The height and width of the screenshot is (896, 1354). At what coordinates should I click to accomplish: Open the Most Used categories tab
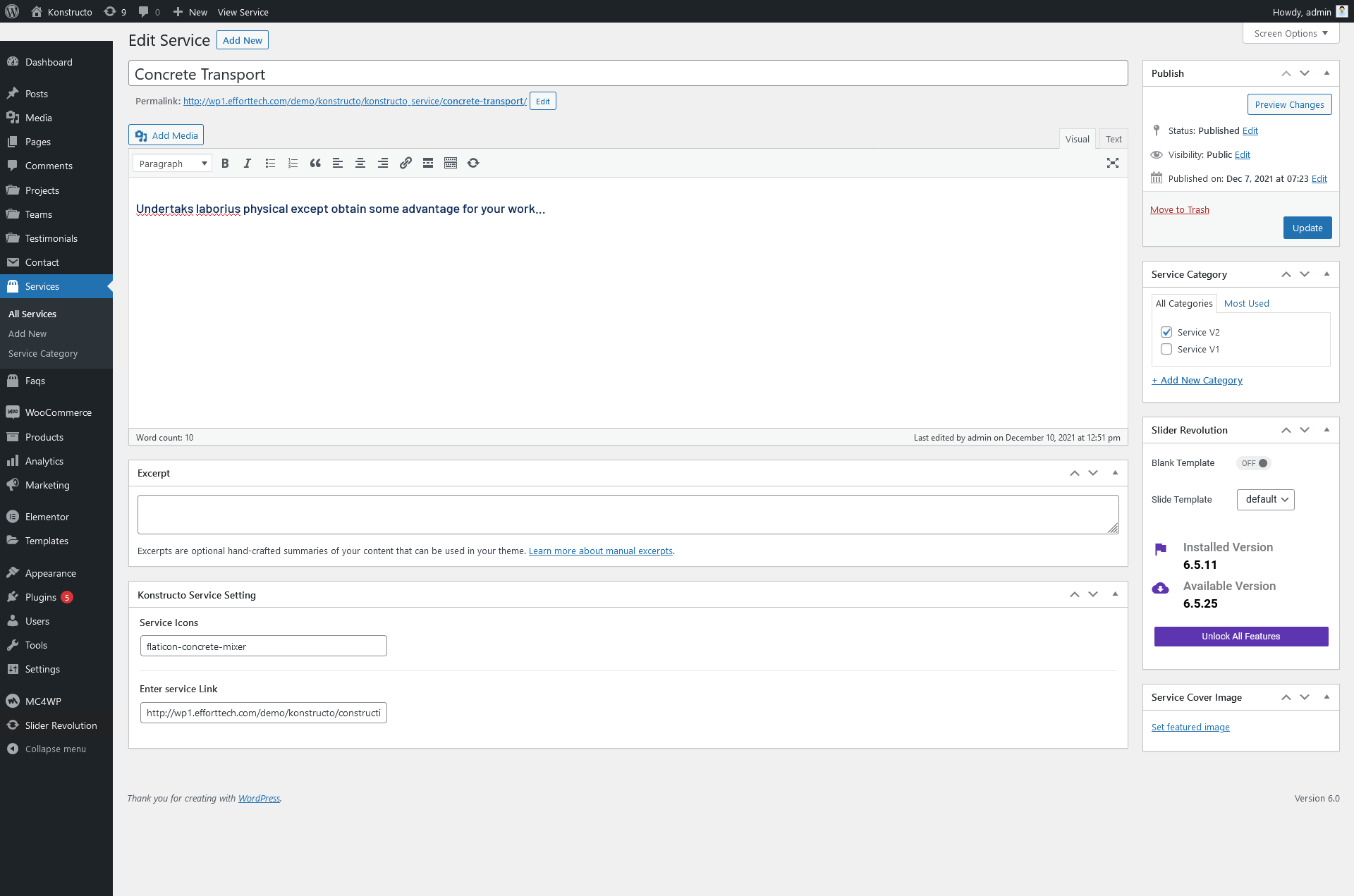coord(1246,304)
